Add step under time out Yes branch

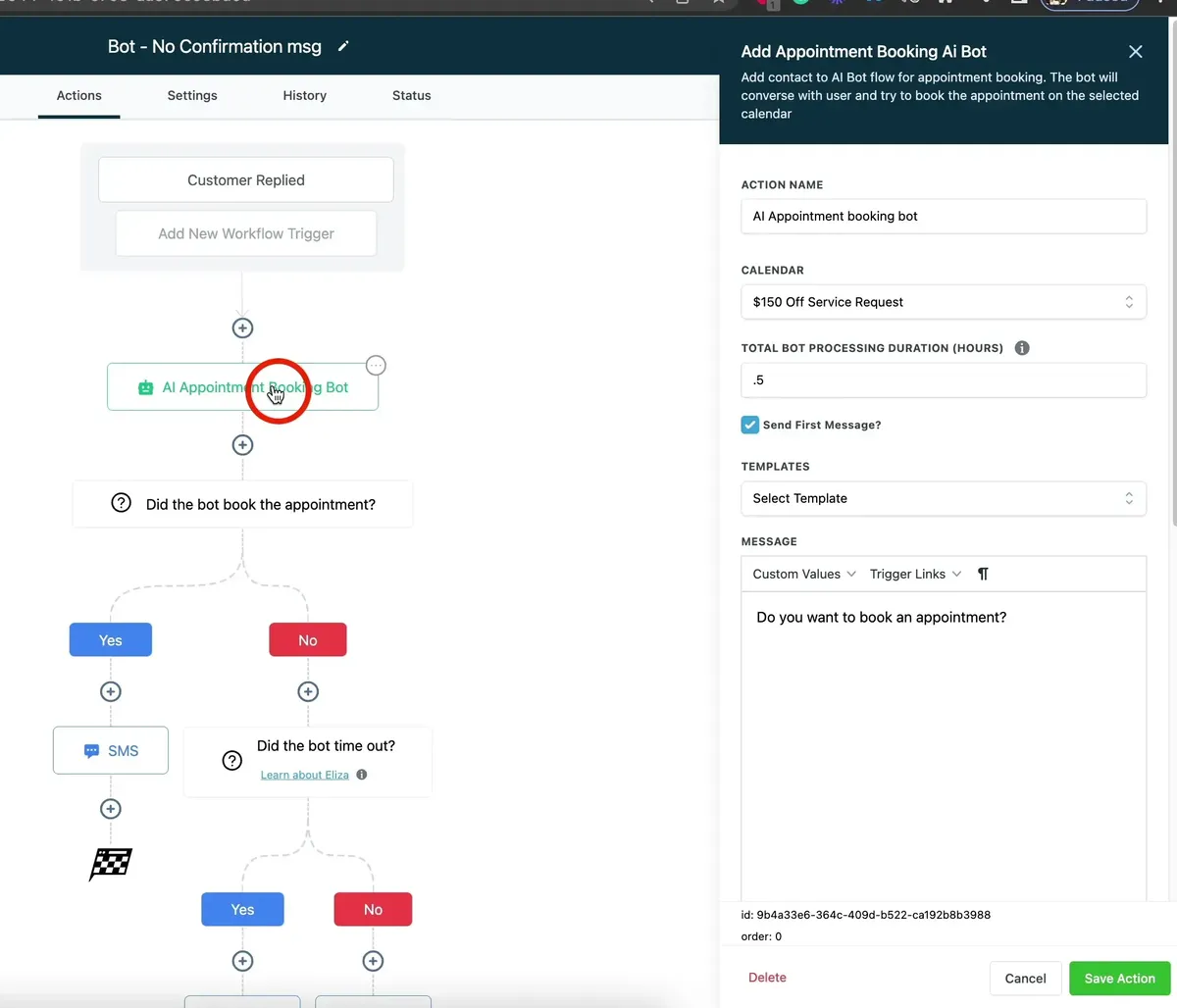[x=242, y=961]
